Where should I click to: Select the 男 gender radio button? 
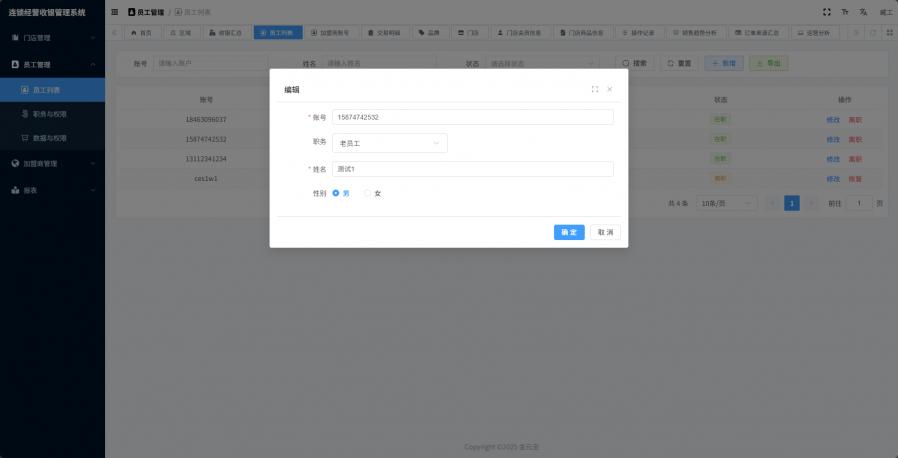[336, 193]
